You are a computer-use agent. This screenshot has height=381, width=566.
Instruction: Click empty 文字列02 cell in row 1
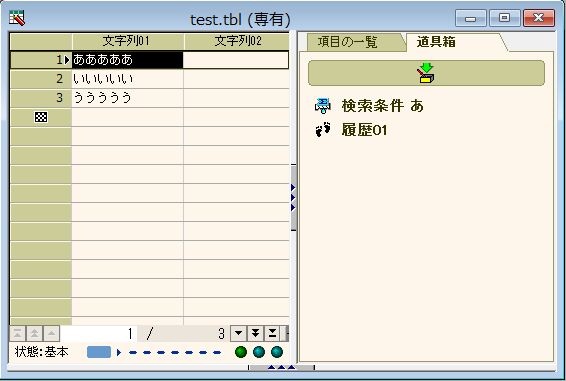(x=236, y=60)
